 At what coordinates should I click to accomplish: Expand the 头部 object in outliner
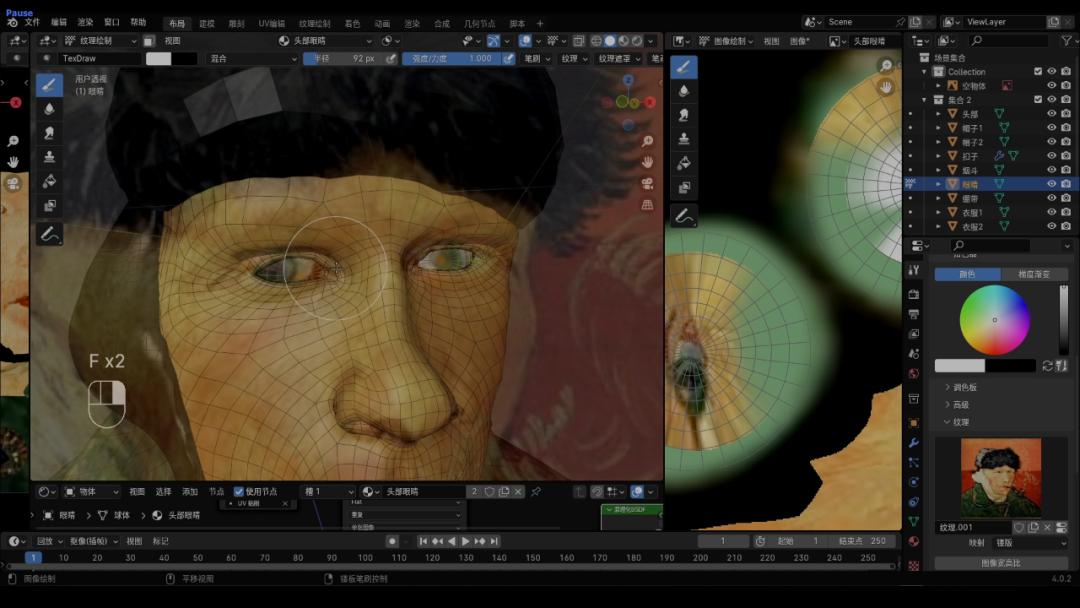938,114
